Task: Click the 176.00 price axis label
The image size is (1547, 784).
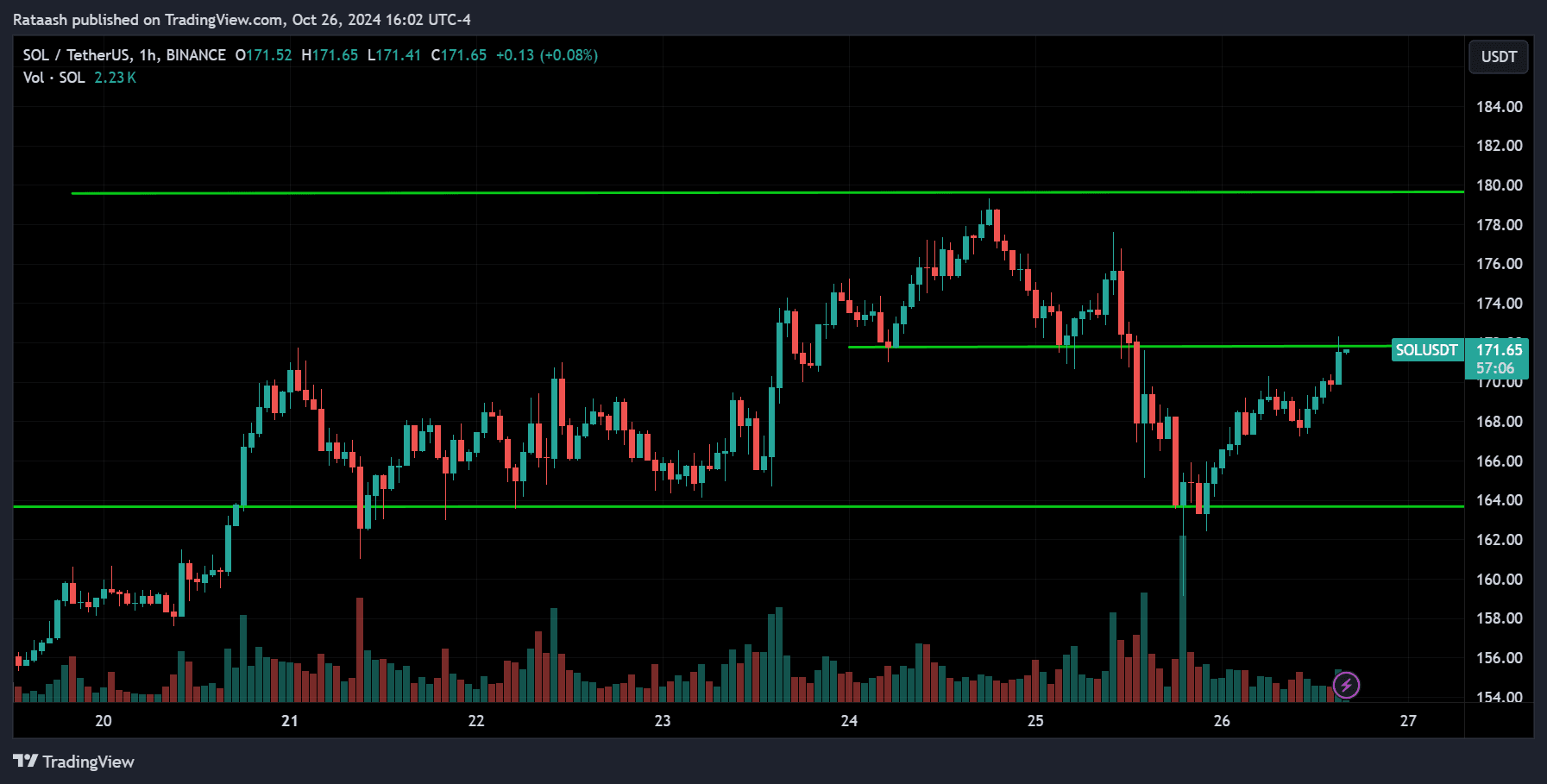Action: tap(1500, 264)
